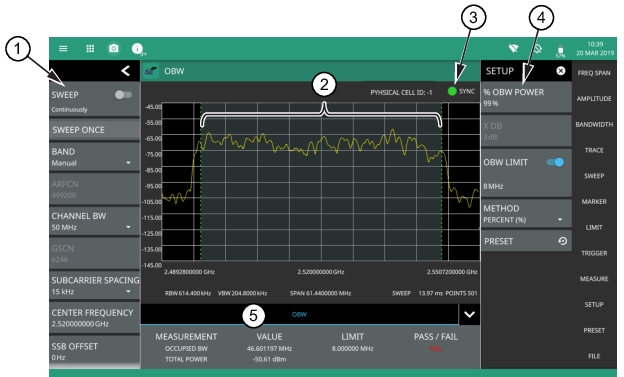The width and height of the screenshot is (624, 377).
Task: Open the BAND Manual dropdown
Action: [x=94, y=157]
